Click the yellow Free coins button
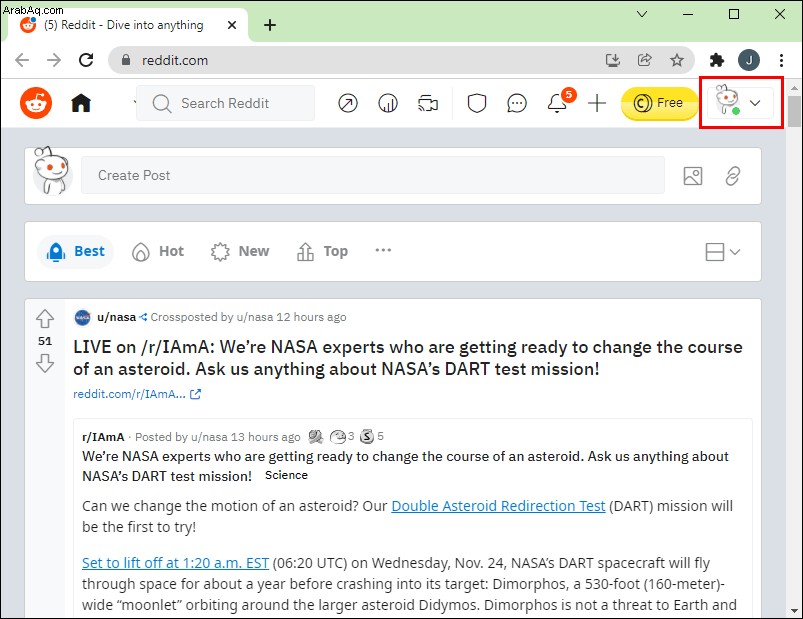Screen dimensions: 803x619 point(659,103)
